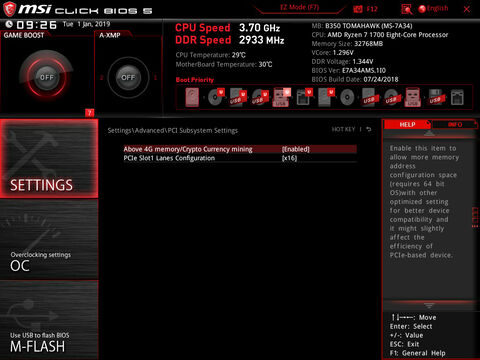Click the date Tue 1 Jan, 2019

(86, 24)
